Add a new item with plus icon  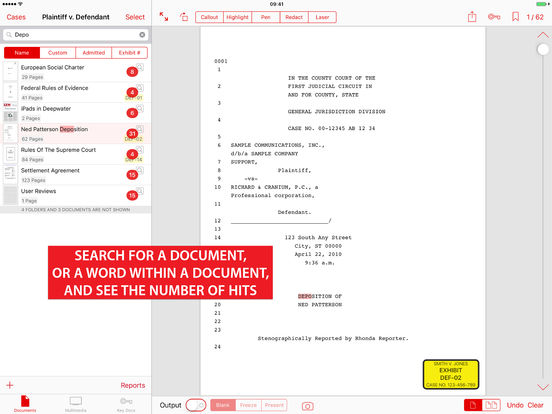[x=10, y=385]
